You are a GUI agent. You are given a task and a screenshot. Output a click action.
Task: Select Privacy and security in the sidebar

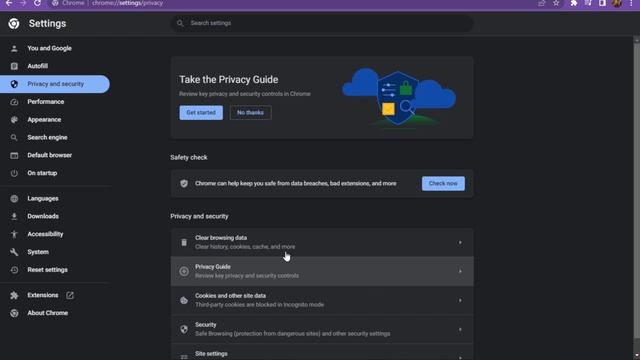[55, 84]
